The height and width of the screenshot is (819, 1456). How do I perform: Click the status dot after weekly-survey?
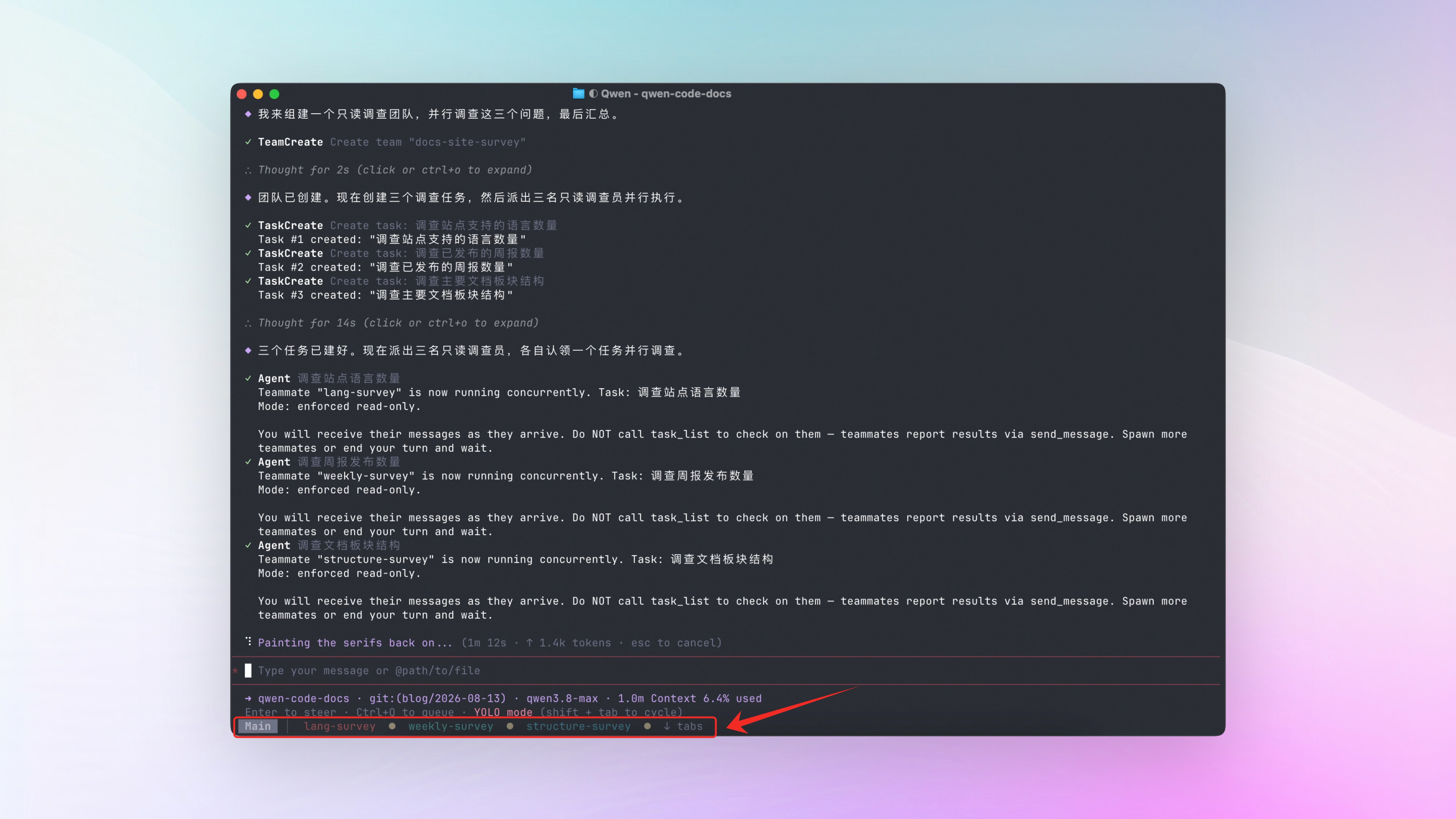coord(510,726)
